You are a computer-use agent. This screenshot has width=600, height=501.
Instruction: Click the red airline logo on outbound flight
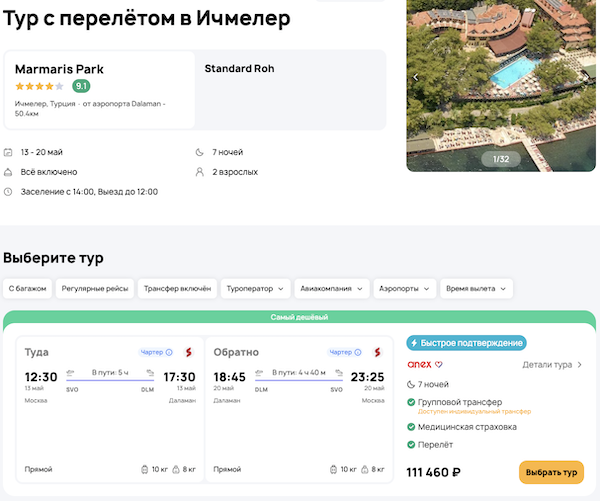[187, 352]
